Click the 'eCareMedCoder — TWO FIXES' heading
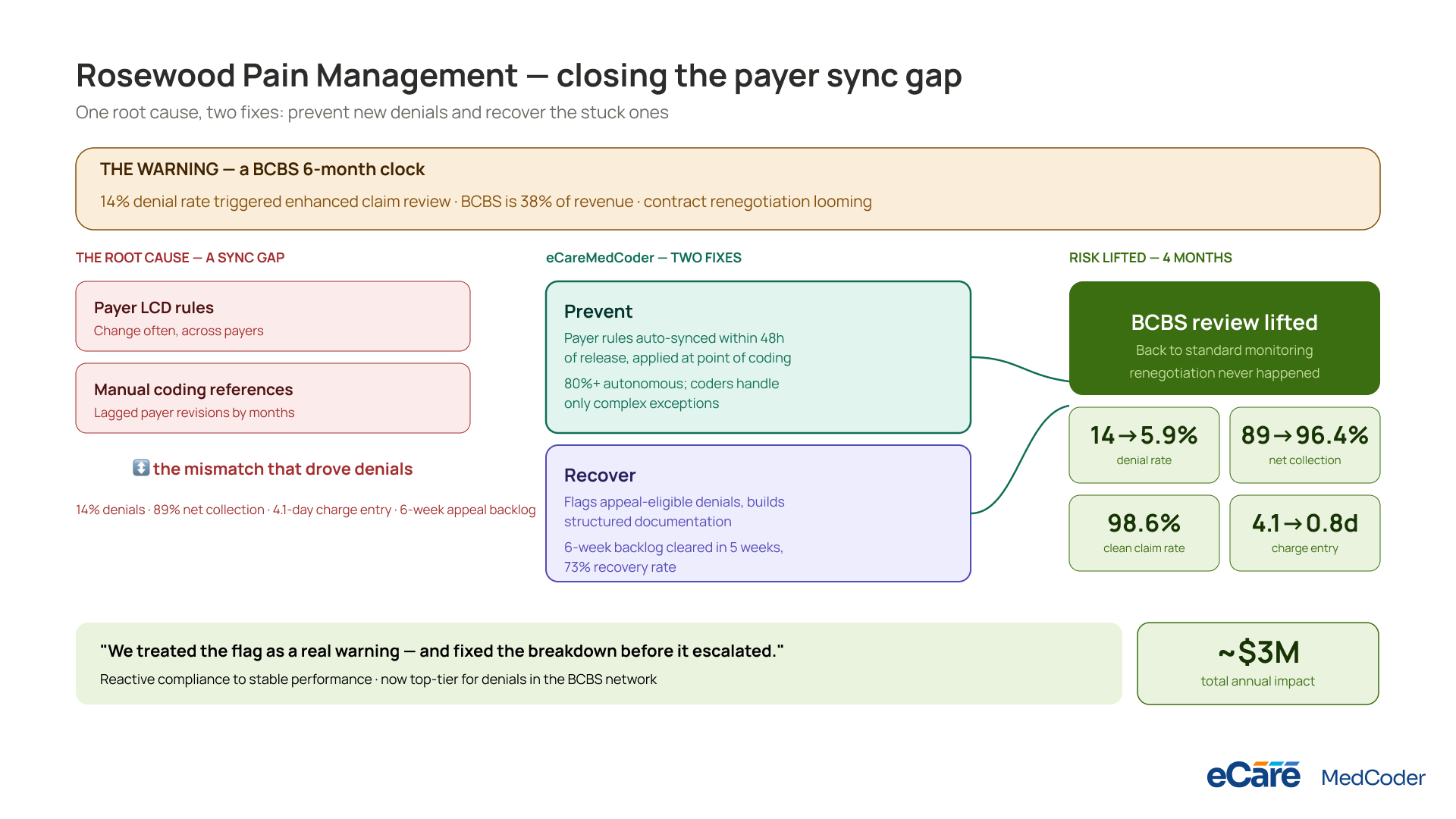 [x=644, y=258]
